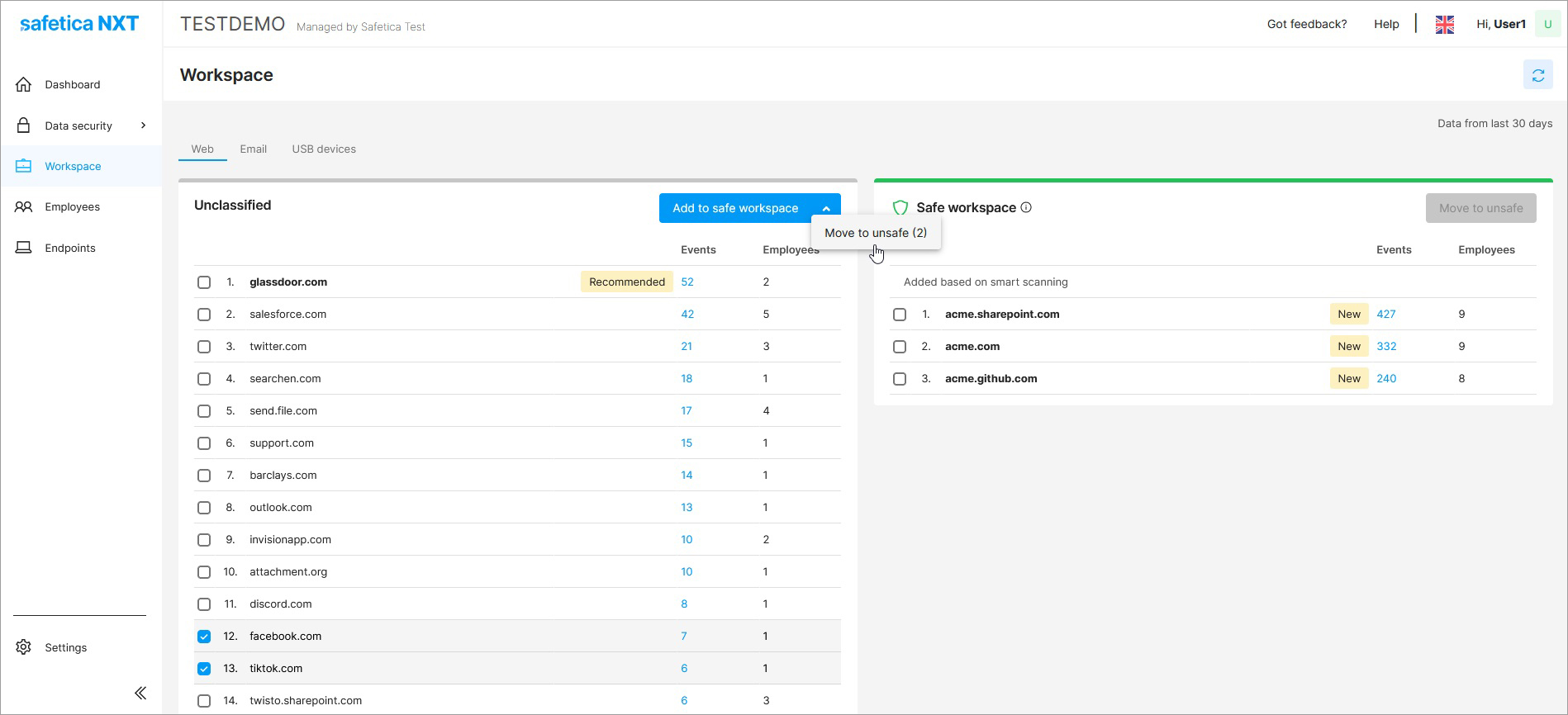Check the acme.com checkbox

(900, 347)
